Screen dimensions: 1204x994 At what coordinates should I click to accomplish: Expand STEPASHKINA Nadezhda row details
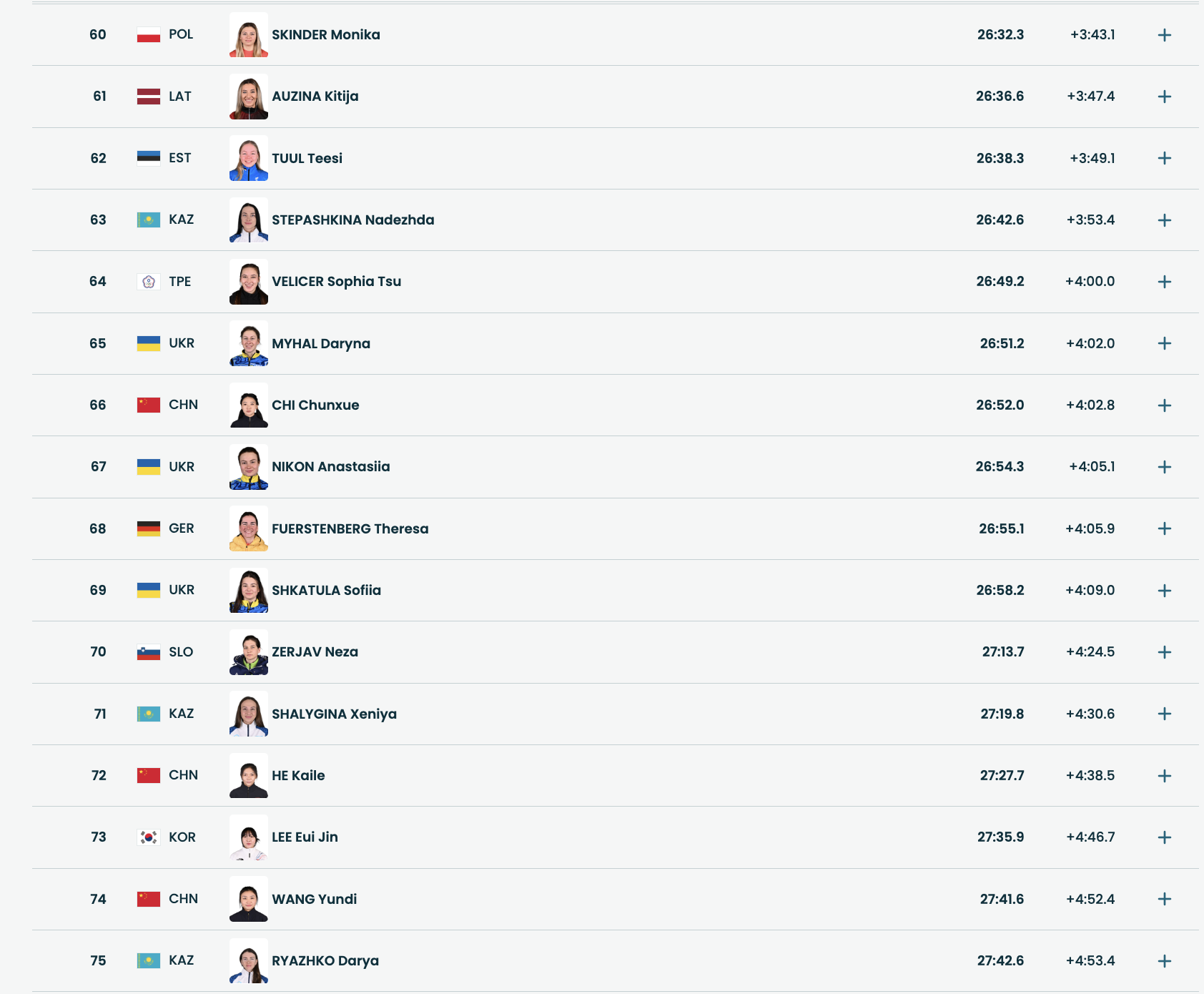tap(1164, 220)
